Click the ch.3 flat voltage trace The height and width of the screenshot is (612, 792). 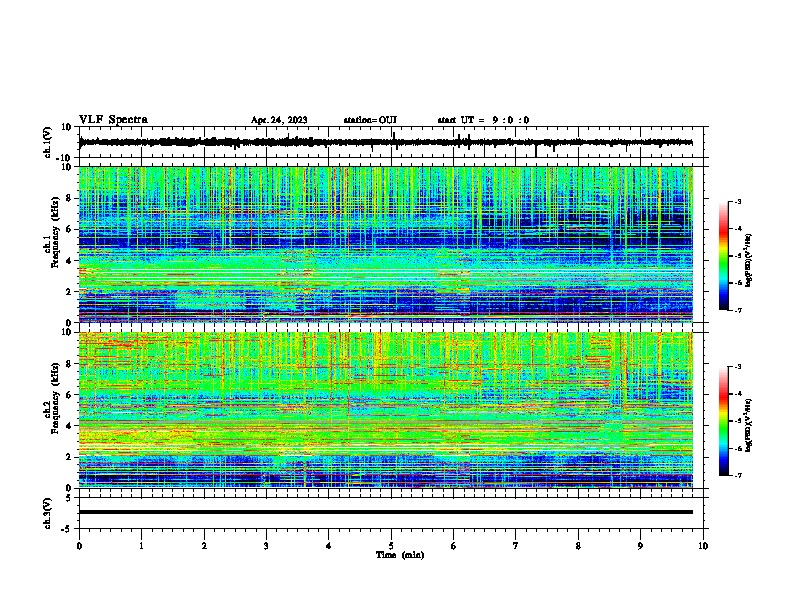pos(385,512)
